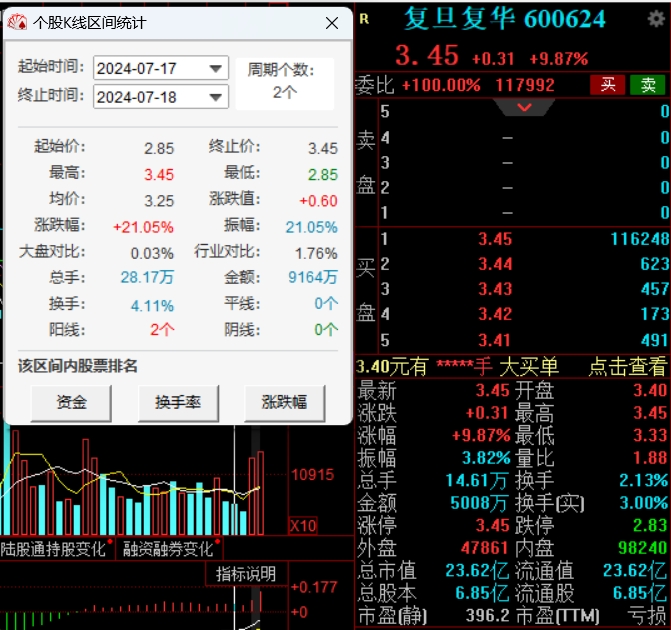Open the 起始时间 date dropdown arrow
This screenshot has height=630, width=671.
tap(216, 68)
